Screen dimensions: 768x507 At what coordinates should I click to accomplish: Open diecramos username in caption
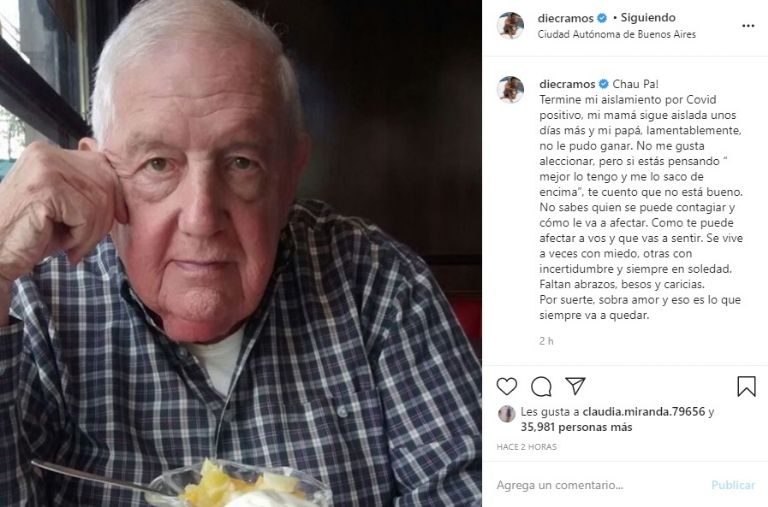(567, 84)
